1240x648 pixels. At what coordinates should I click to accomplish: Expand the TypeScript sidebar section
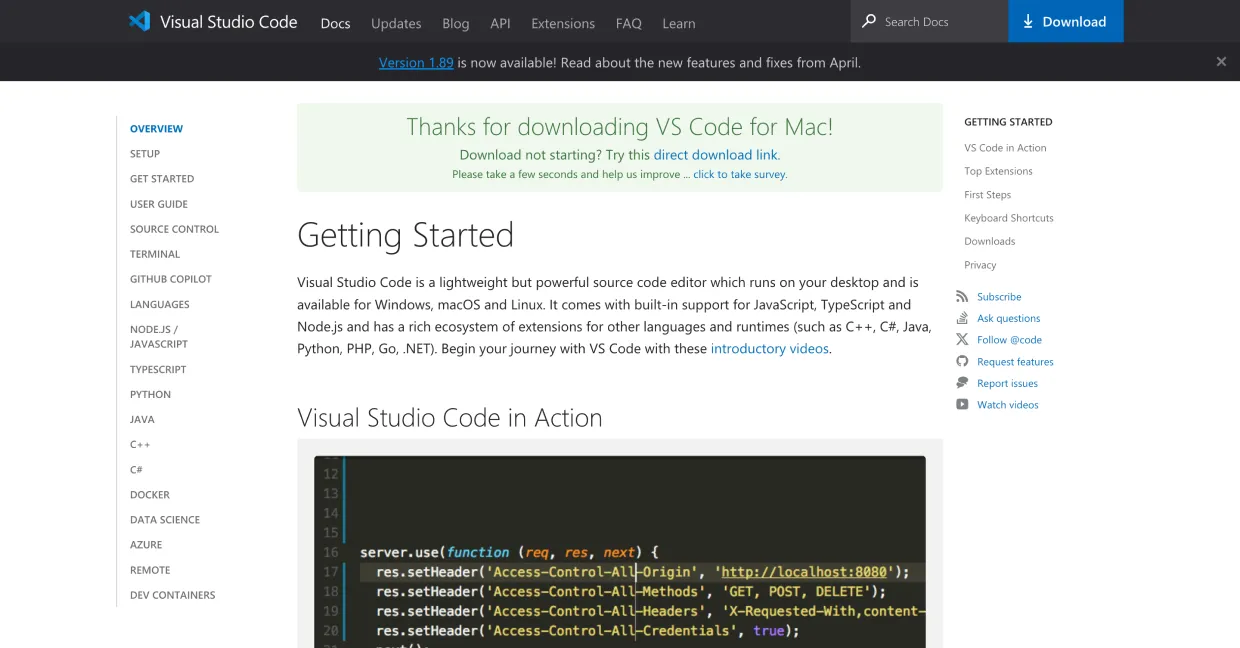(158, 370)
